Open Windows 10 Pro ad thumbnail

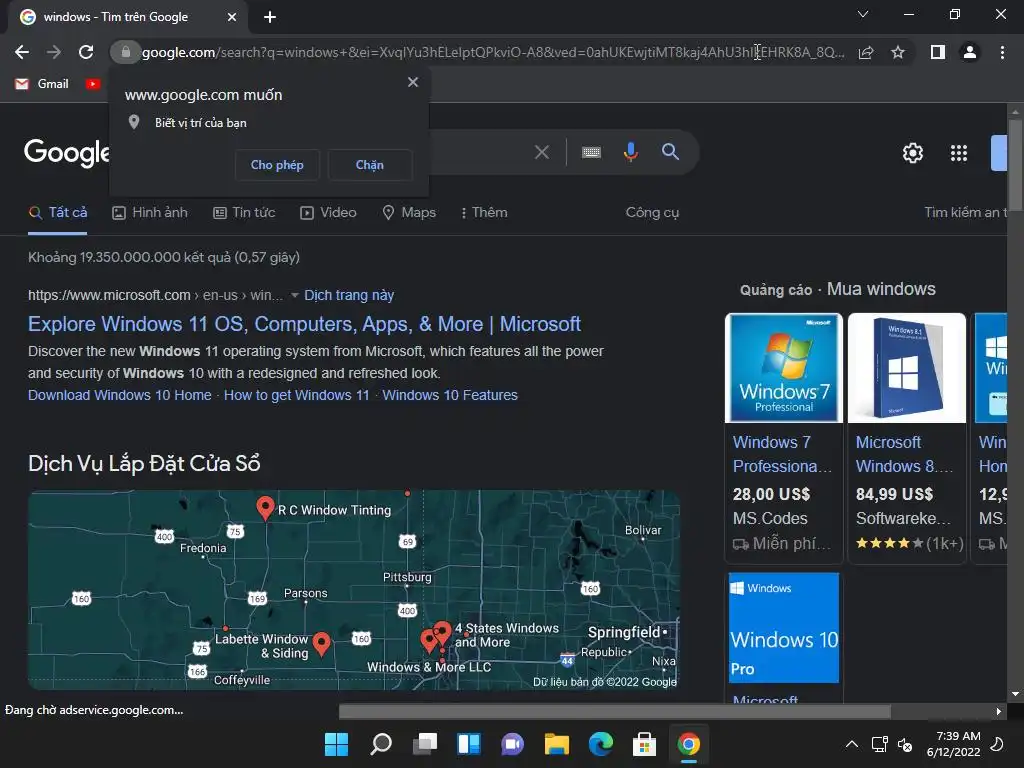[x=784, y=628]
